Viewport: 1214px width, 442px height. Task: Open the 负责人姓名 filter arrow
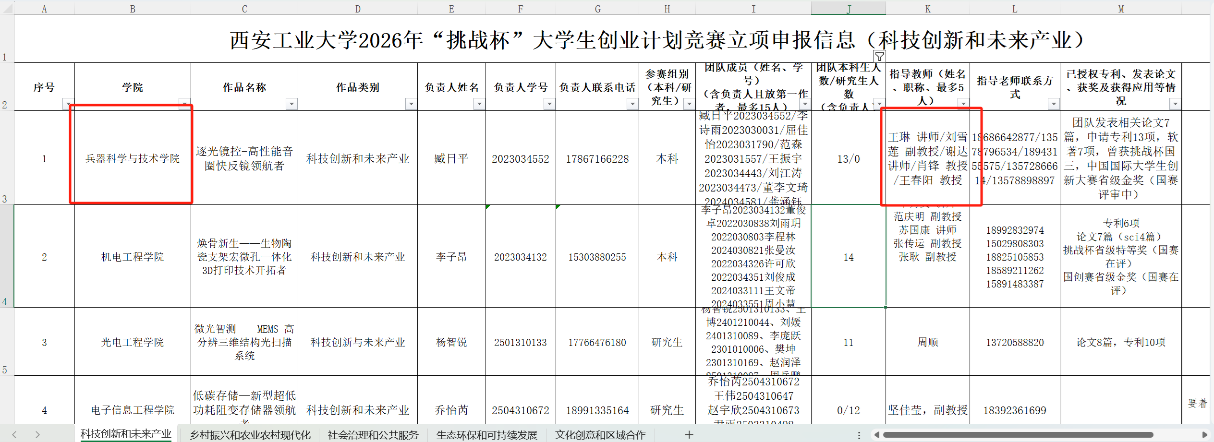pos(482,104)
